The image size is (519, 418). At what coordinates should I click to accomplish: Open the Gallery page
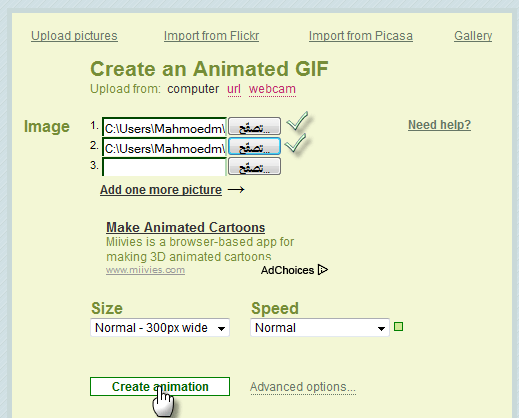[x=473, y=36]
